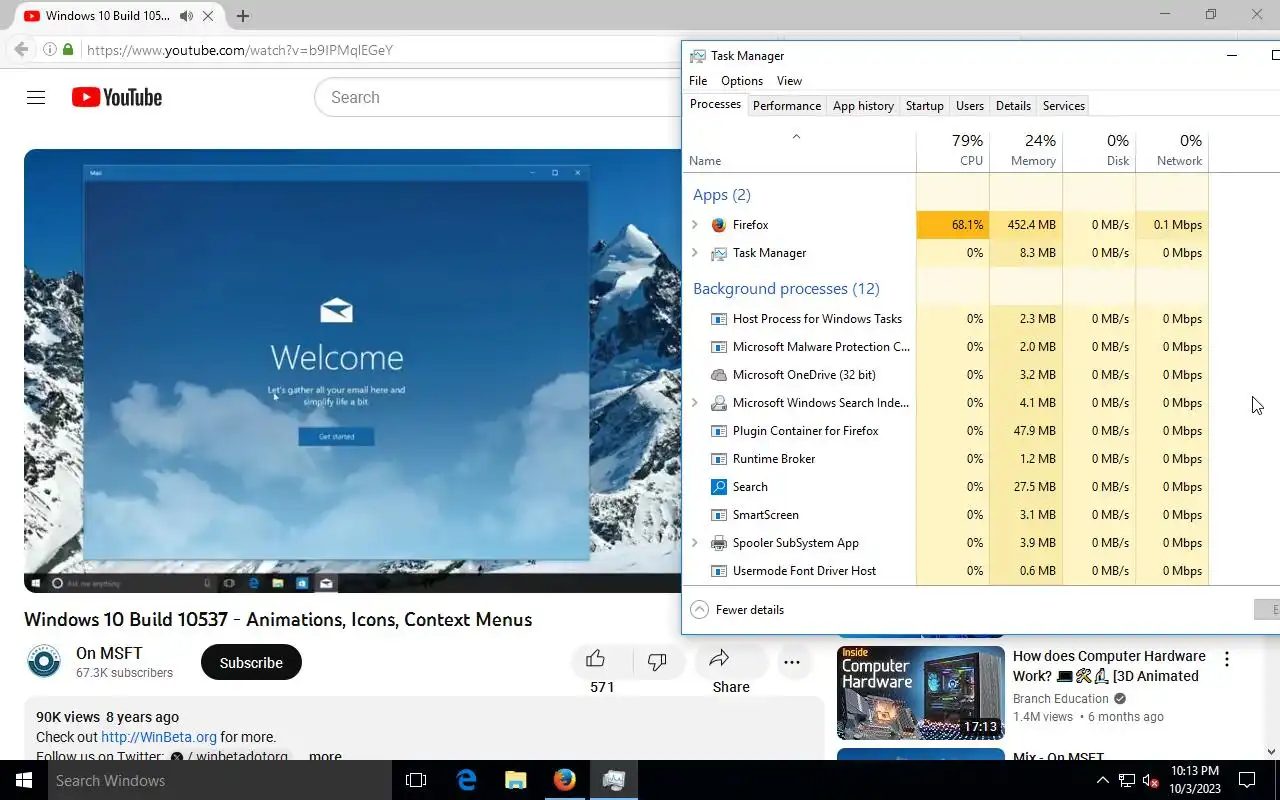Screen dimensions: 1280x800
Task: Expand Spooler SubSystem App entry
Action: pos(695,543)
